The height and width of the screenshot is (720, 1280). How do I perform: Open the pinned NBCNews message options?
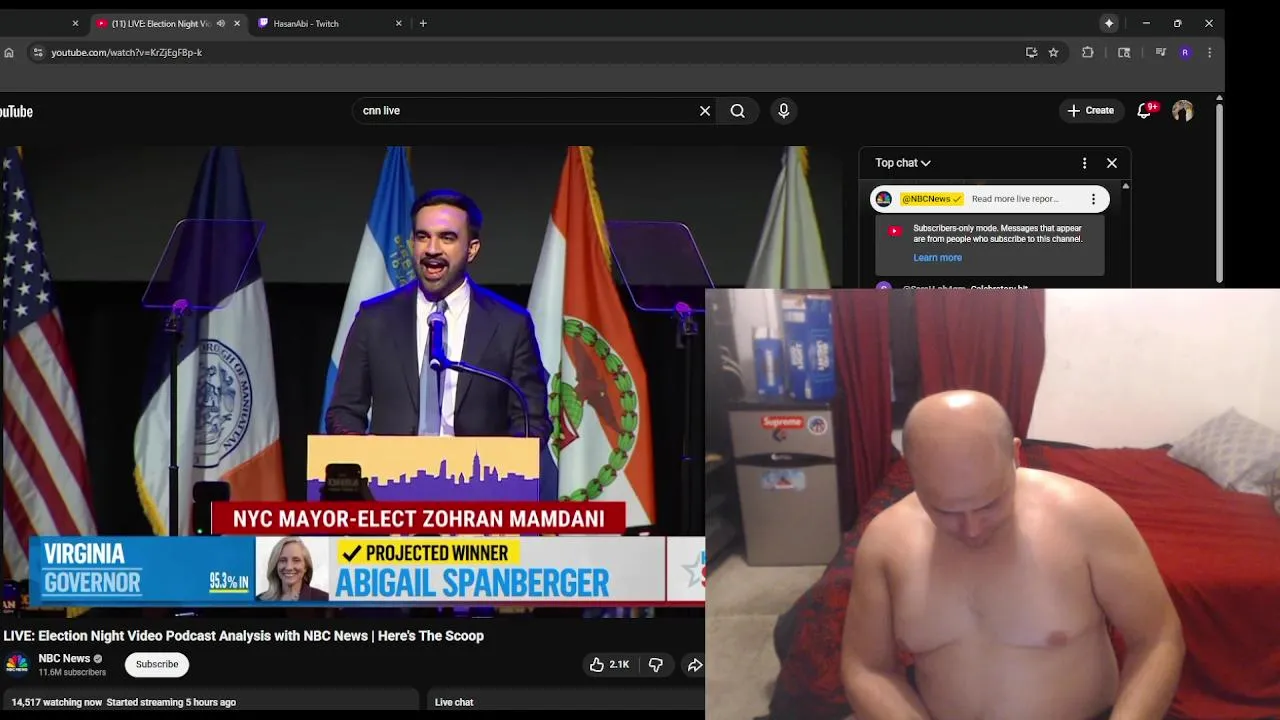pos(1093,199)
